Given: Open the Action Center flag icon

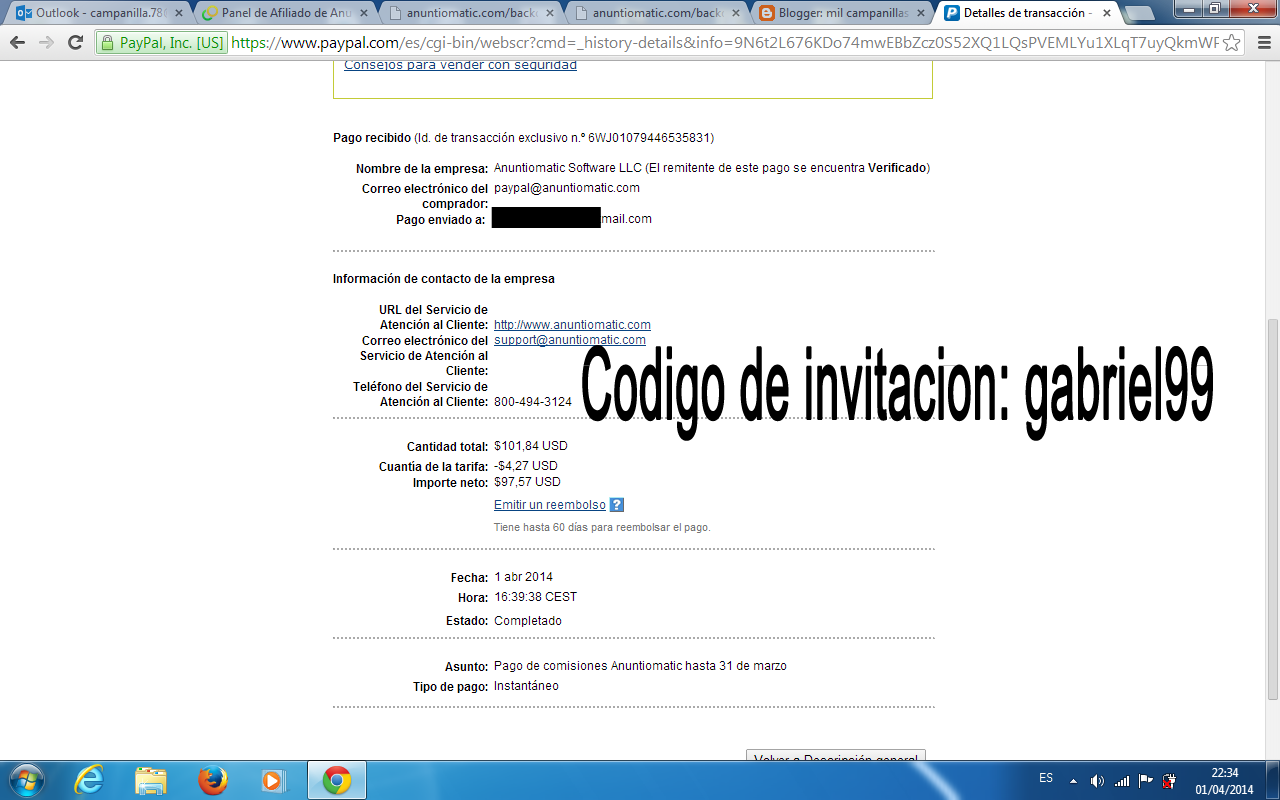Looking at the screenshot, I should click(x=1146, y=781).
